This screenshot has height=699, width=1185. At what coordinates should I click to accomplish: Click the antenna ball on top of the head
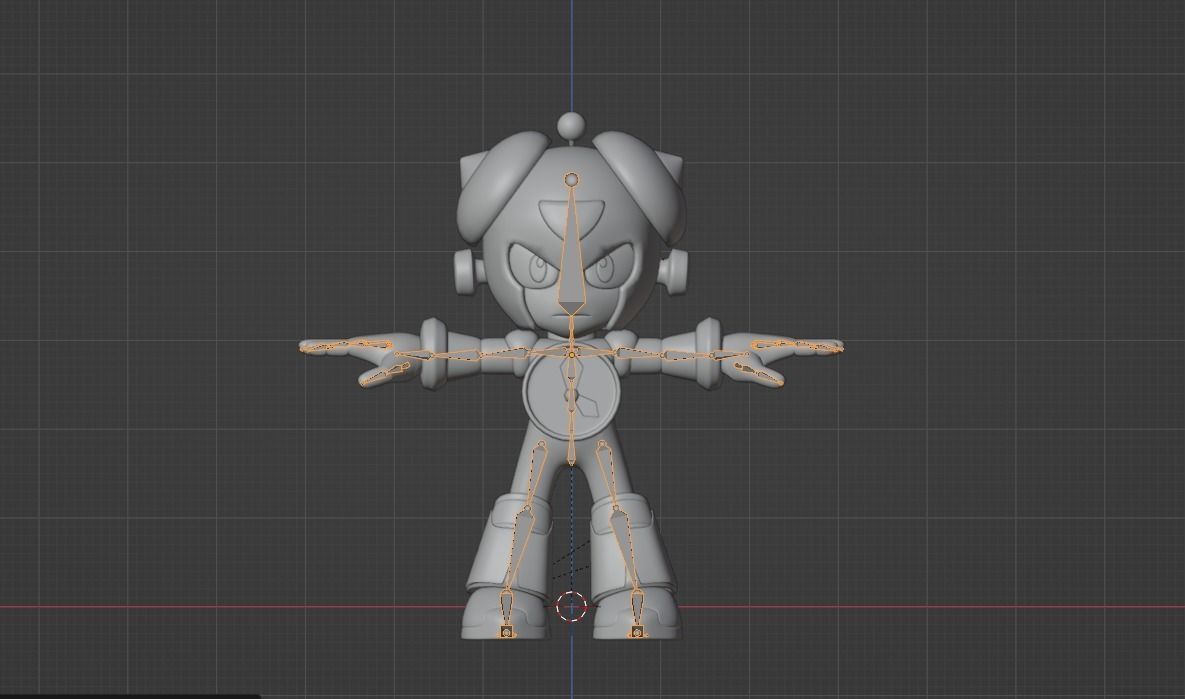(571, 125)
